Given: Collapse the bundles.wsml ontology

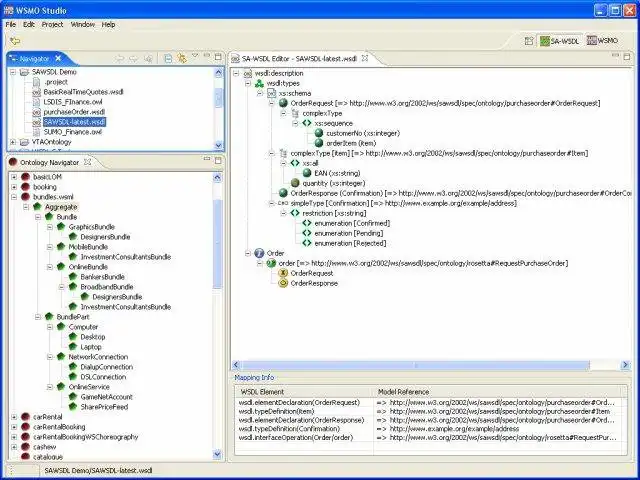Looking at the screenshot, I should pyautogui.click(x=14, y=197).
